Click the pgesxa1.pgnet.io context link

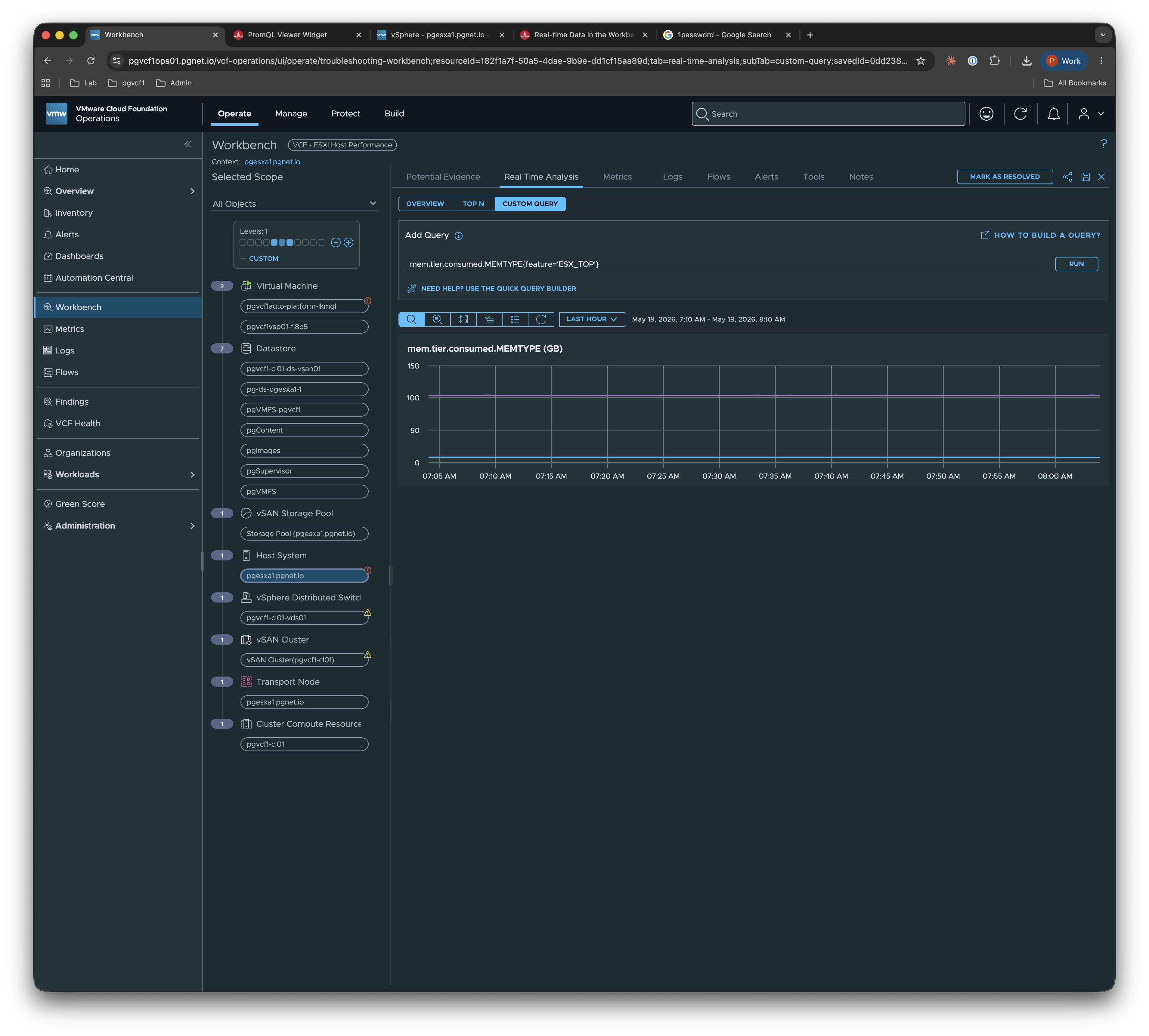pyautogui.click(x=271, y=162)
